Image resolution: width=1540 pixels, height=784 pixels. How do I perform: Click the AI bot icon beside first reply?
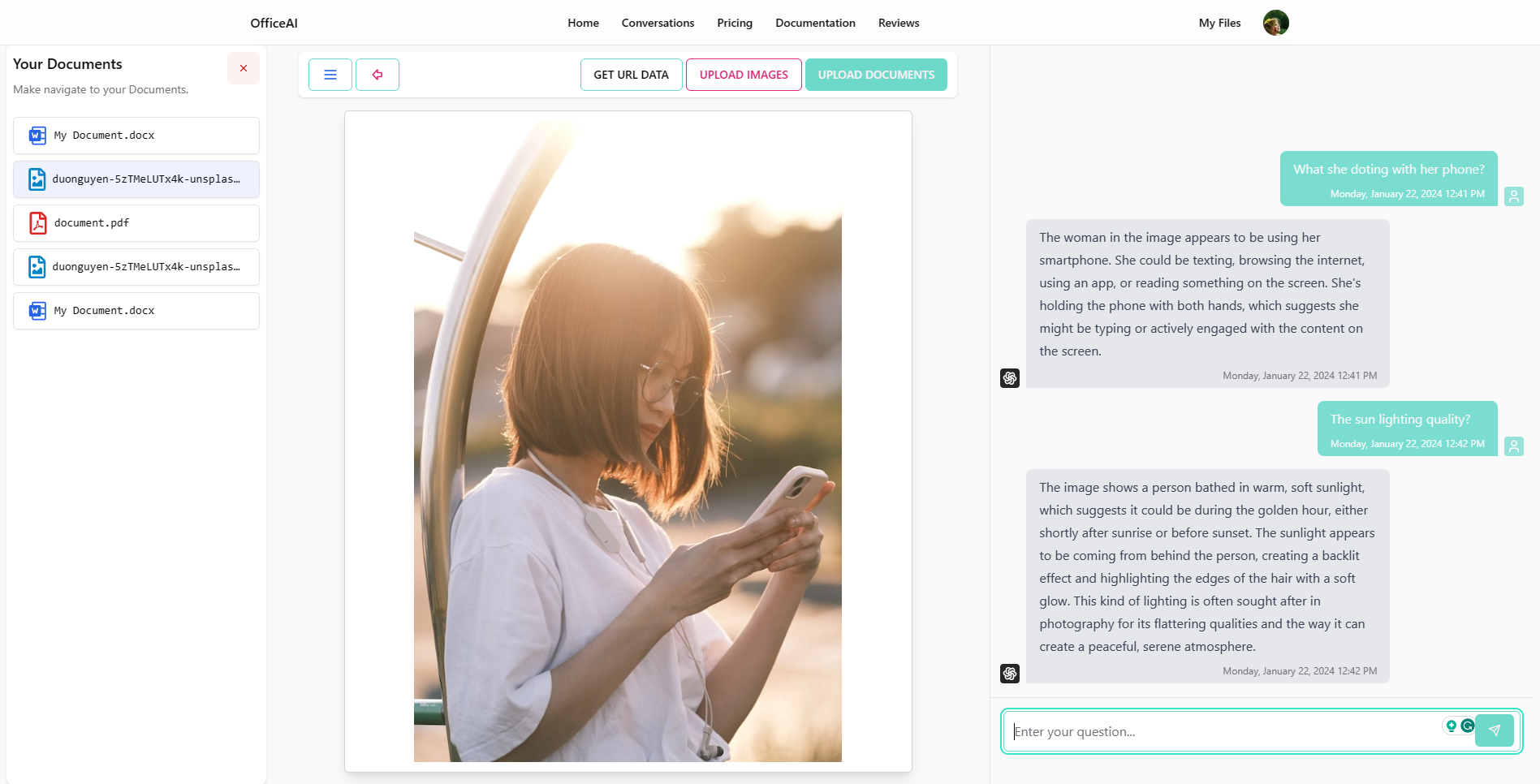point(1010,378)
